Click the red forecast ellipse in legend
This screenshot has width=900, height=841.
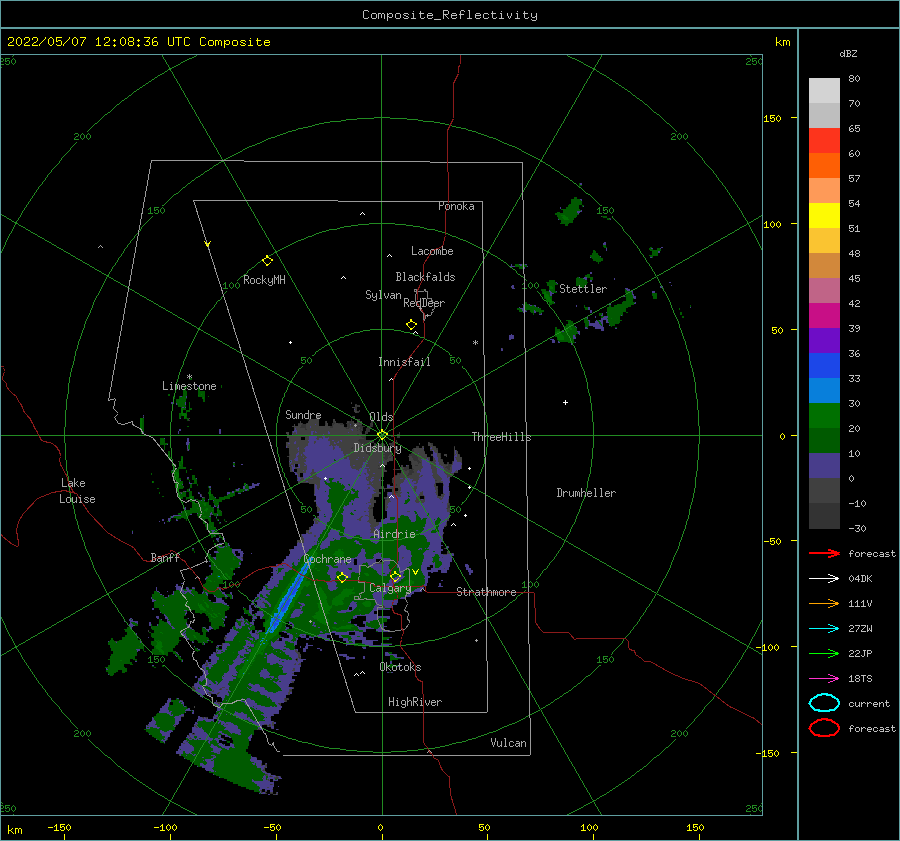tap(824, 728)
